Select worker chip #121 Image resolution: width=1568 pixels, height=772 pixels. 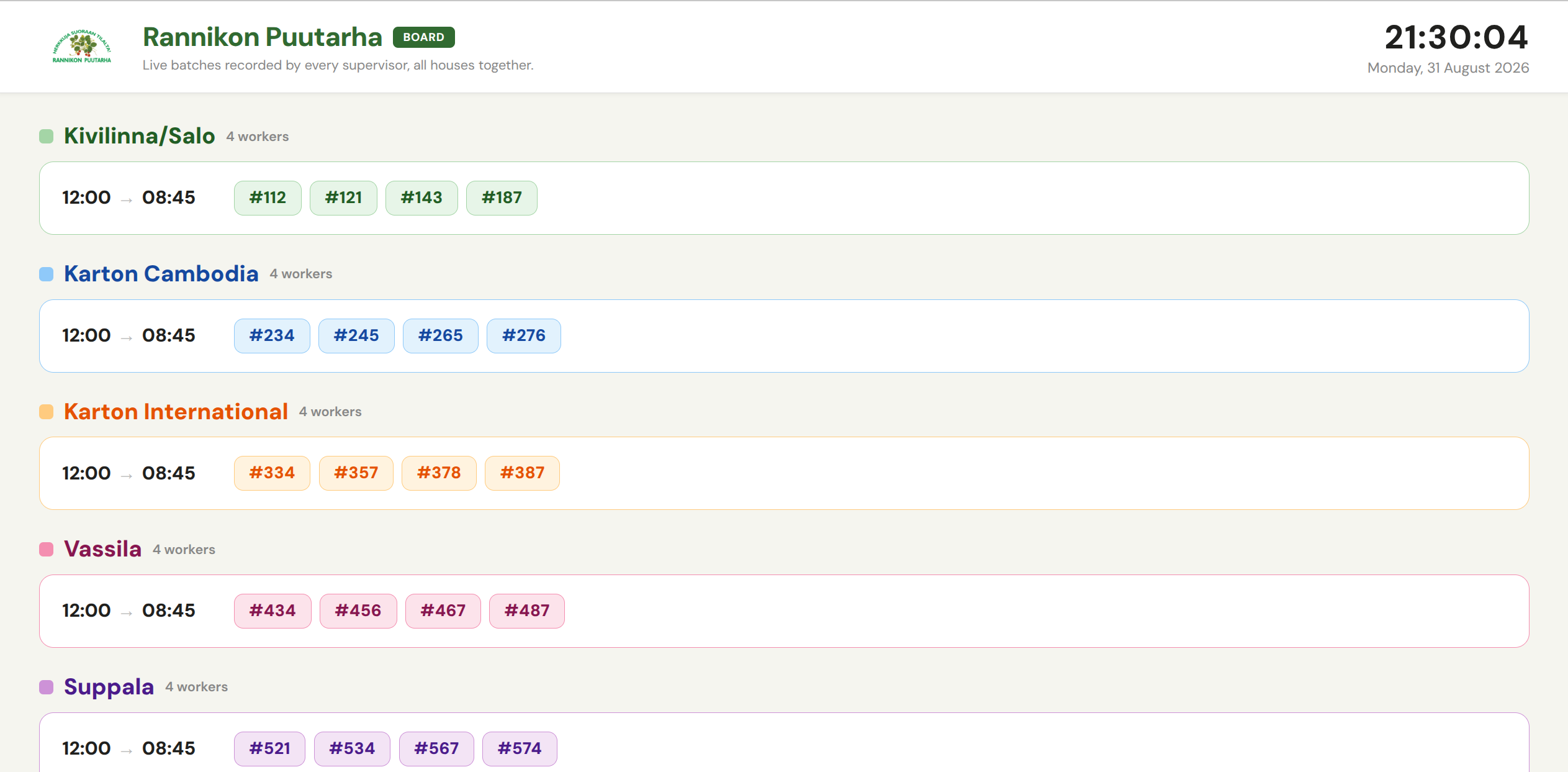[x=343, y=198]
